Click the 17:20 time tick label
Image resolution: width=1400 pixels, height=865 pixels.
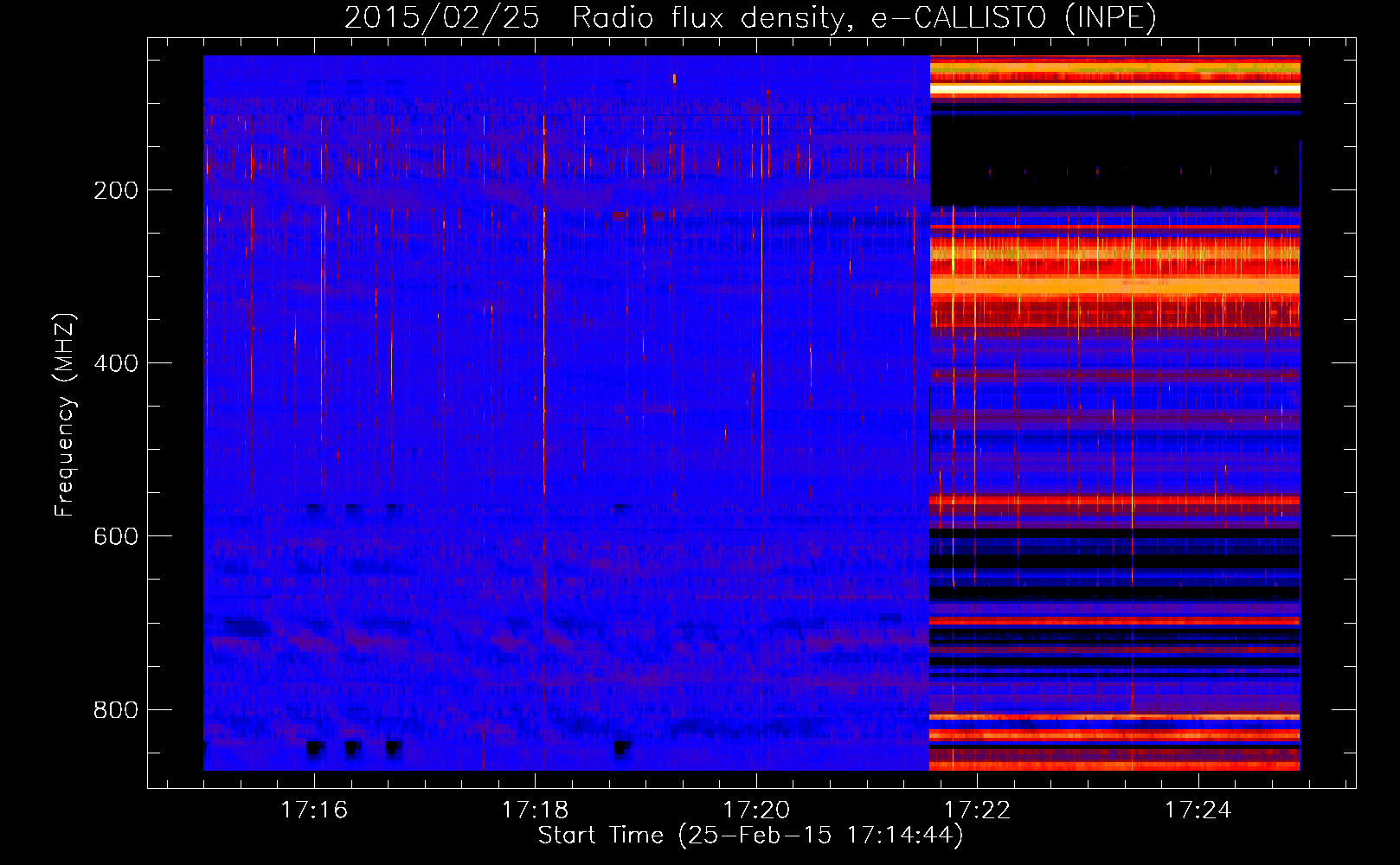coord(756,810)
